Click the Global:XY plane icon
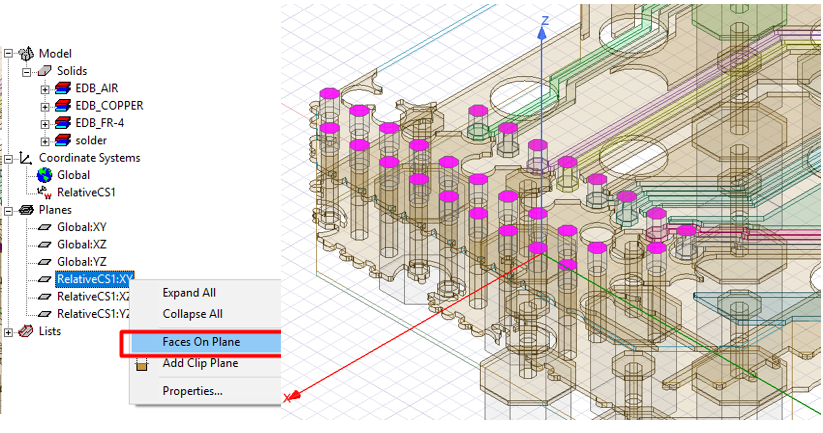This screenshot has width=823, height=433. [44, 228]
